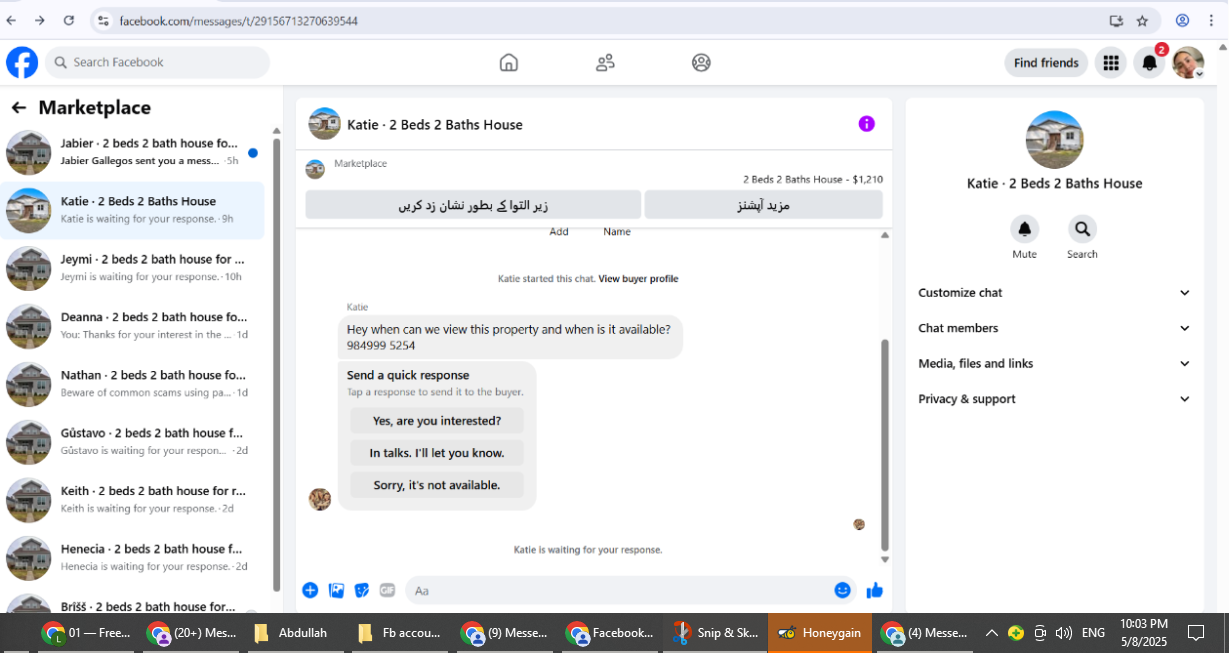Image resolution: width=1229 pixels, height=653 pixels.
Task: Open Jabier 2 beds 2 bath conversation
Action: point(133,152)
